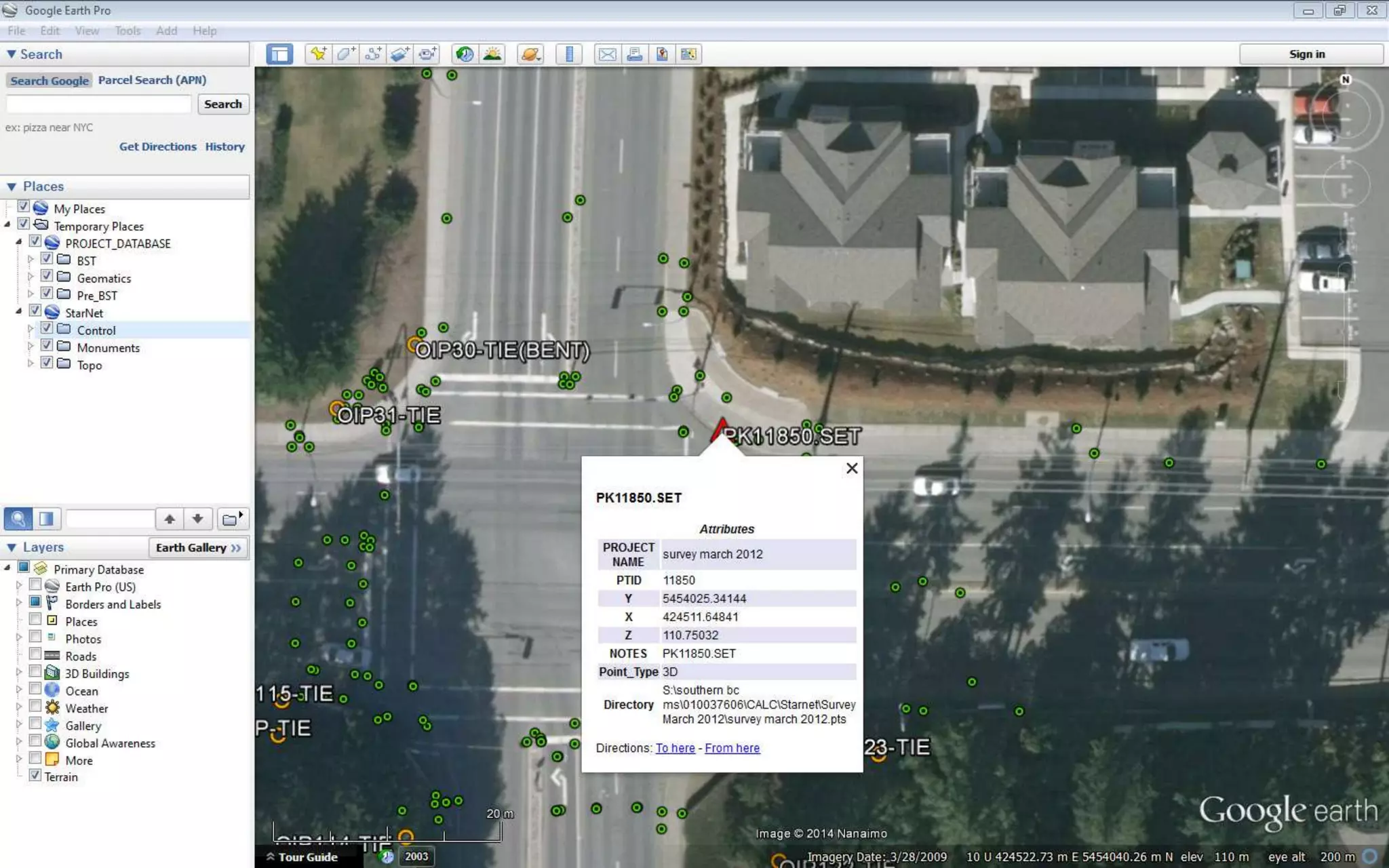Click the Print icon in toolbar
1389x868 pixels.
634,54
